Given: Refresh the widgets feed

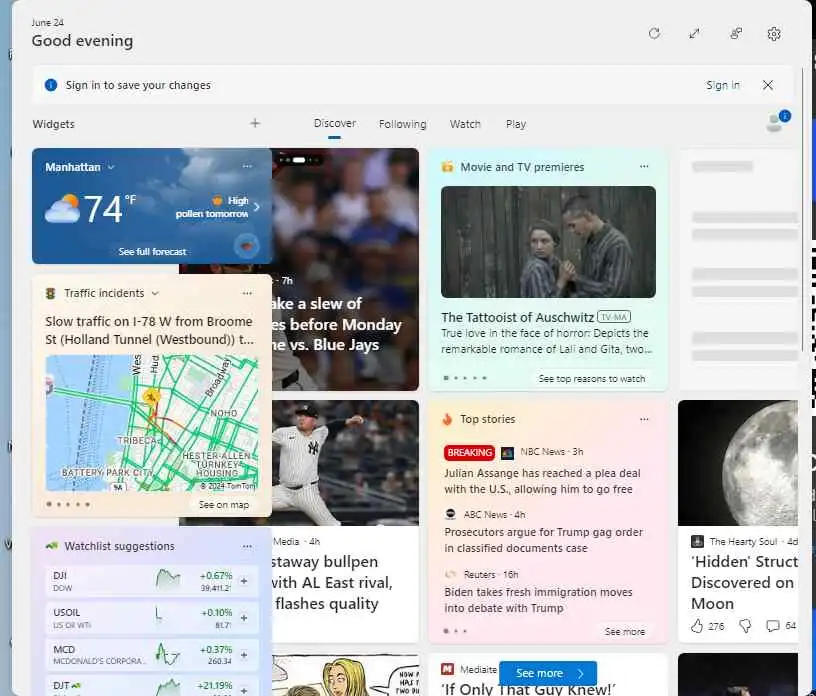Looking at the screenshot, I should 654,34.
